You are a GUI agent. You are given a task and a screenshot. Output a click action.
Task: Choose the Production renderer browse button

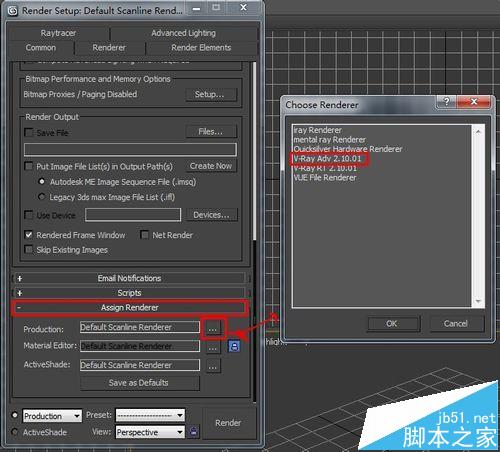[x=213, y=329]
